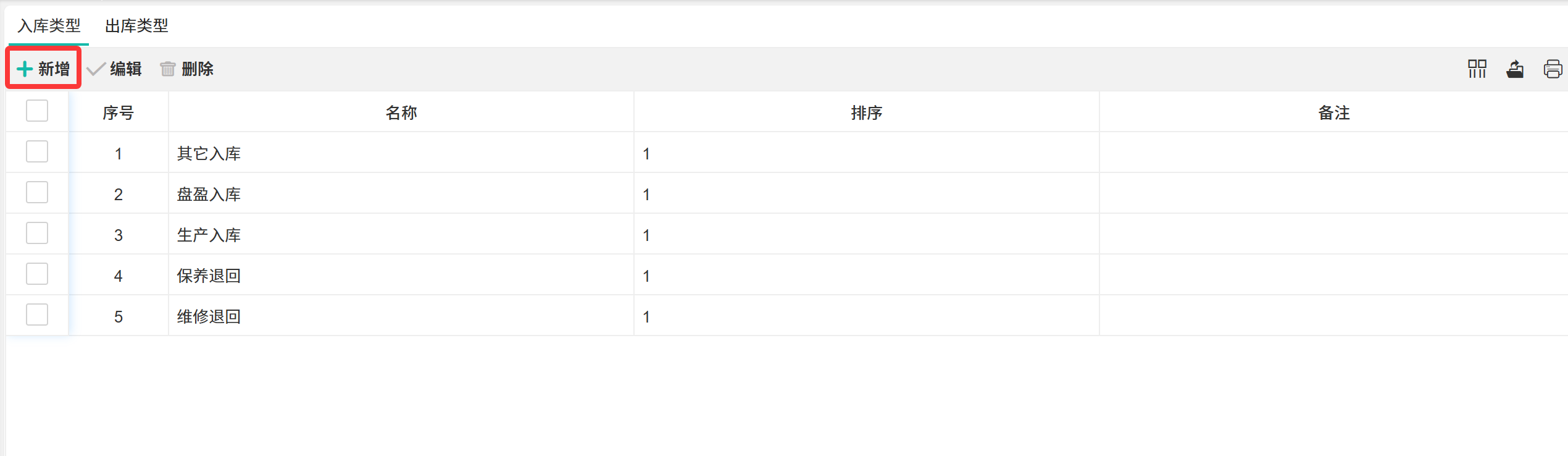Click the 保养退回 name cell
The height and width of the screenshot is (456, 1568).
tap(209, 276)
